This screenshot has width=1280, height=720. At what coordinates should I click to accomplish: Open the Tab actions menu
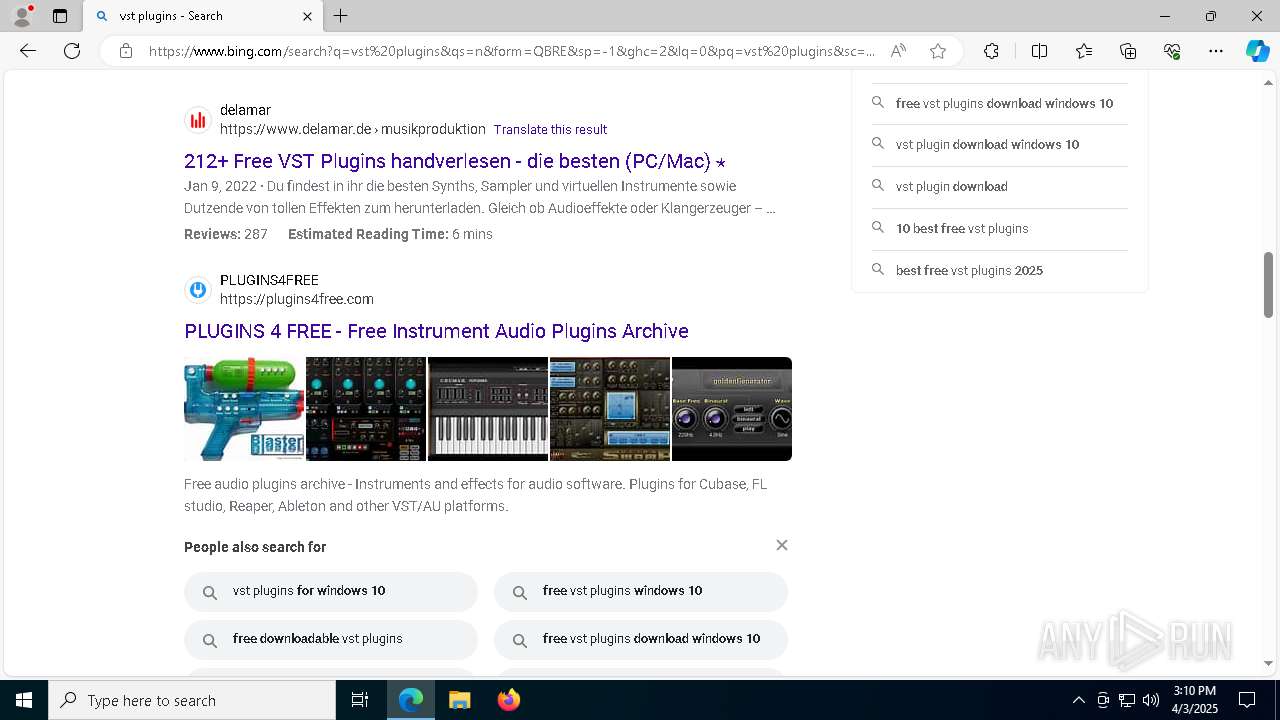(60, 16)
